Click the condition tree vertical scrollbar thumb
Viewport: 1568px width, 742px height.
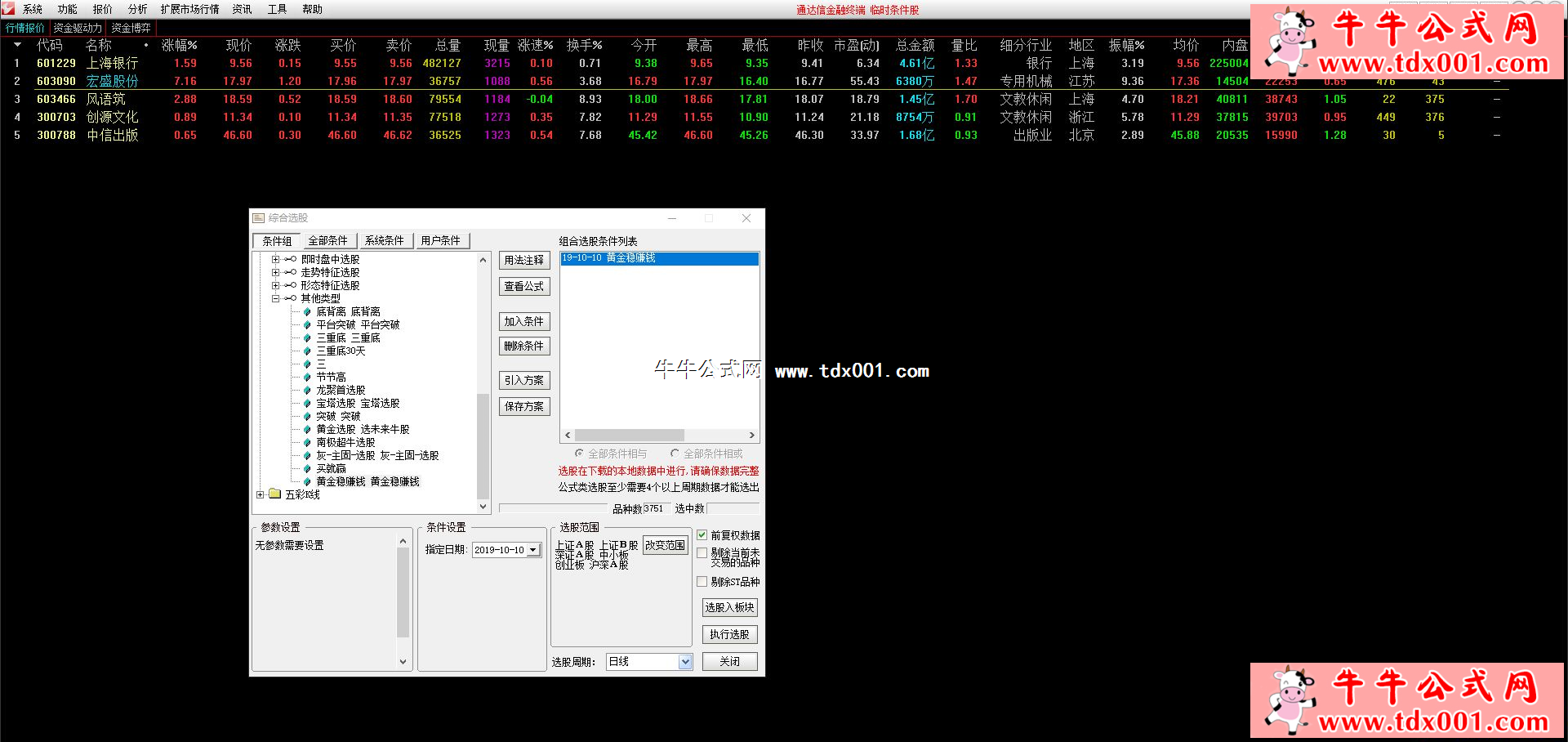coord(483,446)
